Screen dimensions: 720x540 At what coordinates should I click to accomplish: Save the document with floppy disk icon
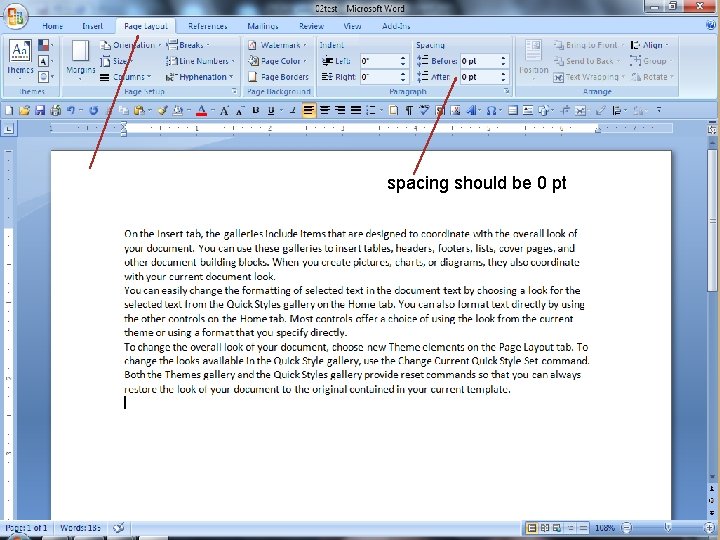(x=40, y=110)
